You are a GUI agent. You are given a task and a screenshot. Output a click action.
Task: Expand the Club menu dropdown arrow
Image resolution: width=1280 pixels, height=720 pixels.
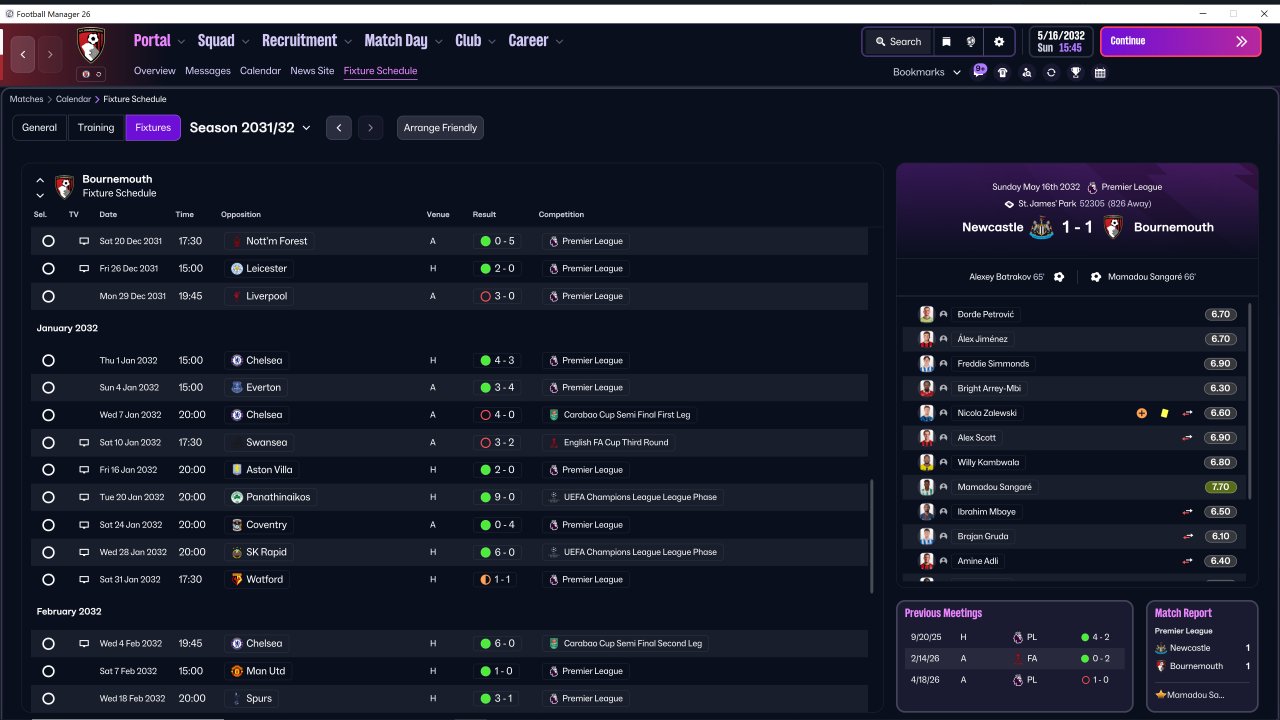coord(492,42)
